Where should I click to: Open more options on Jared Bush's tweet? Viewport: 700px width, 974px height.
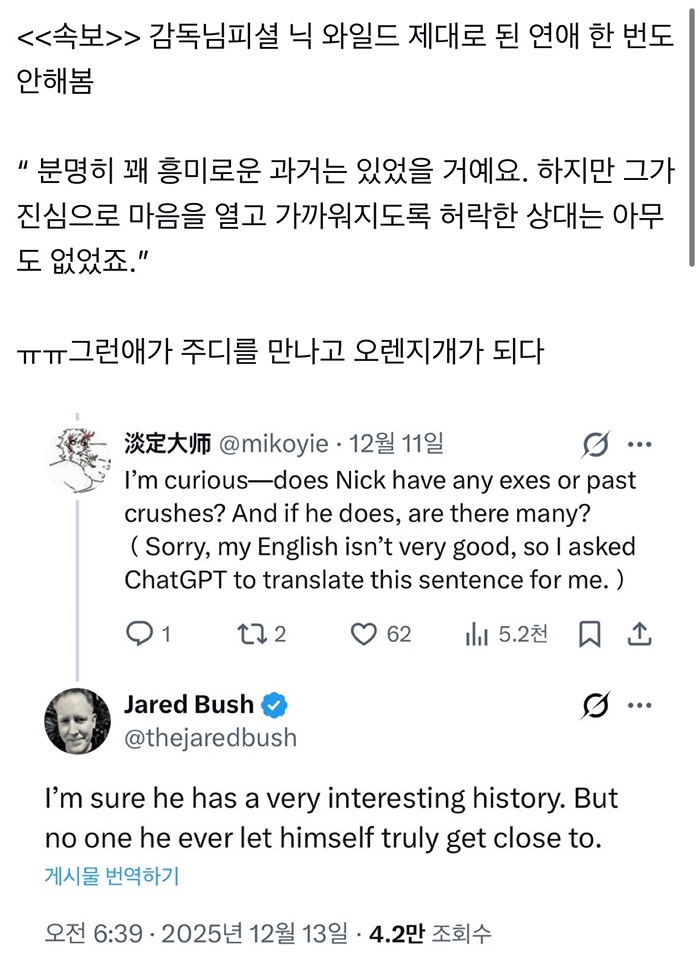tap(640, 706)
